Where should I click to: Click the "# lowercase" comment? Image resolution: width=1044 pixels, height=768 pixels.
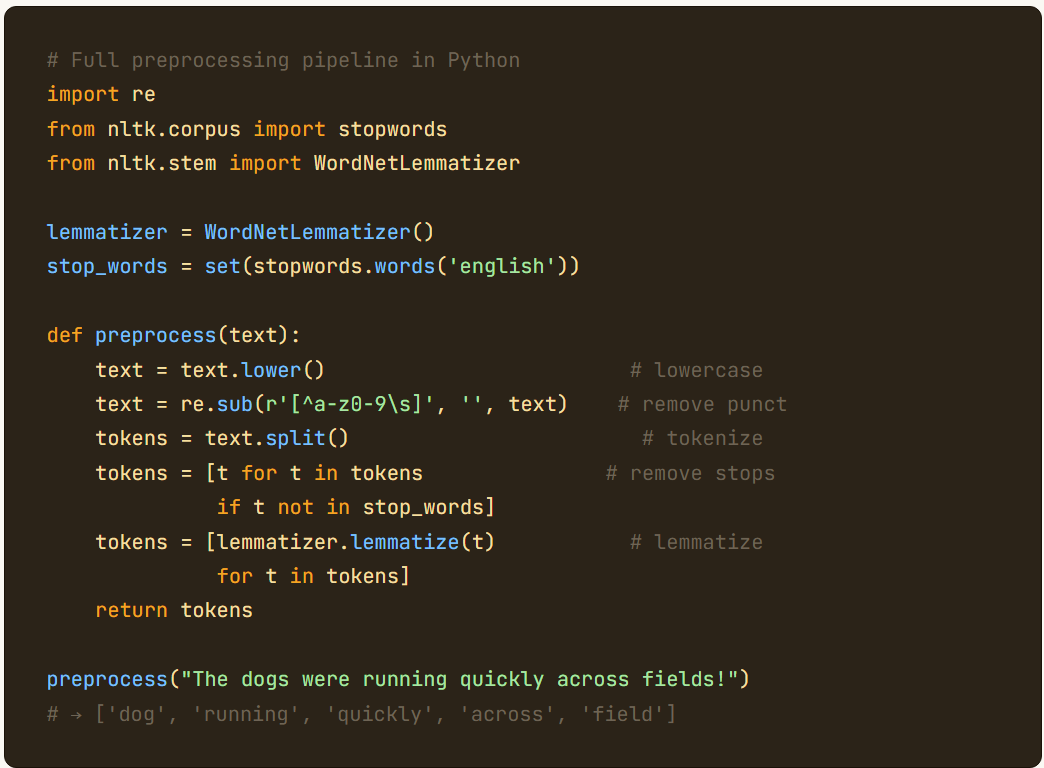coord(696,370)
